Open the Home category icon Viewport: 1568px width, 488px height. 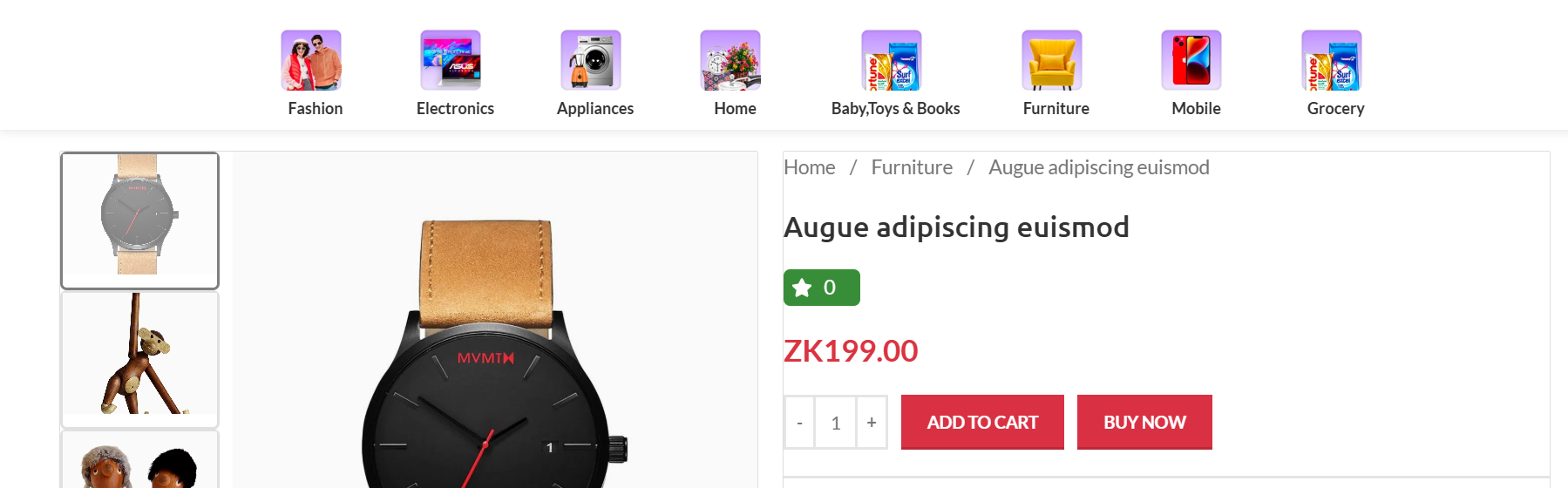730,60
